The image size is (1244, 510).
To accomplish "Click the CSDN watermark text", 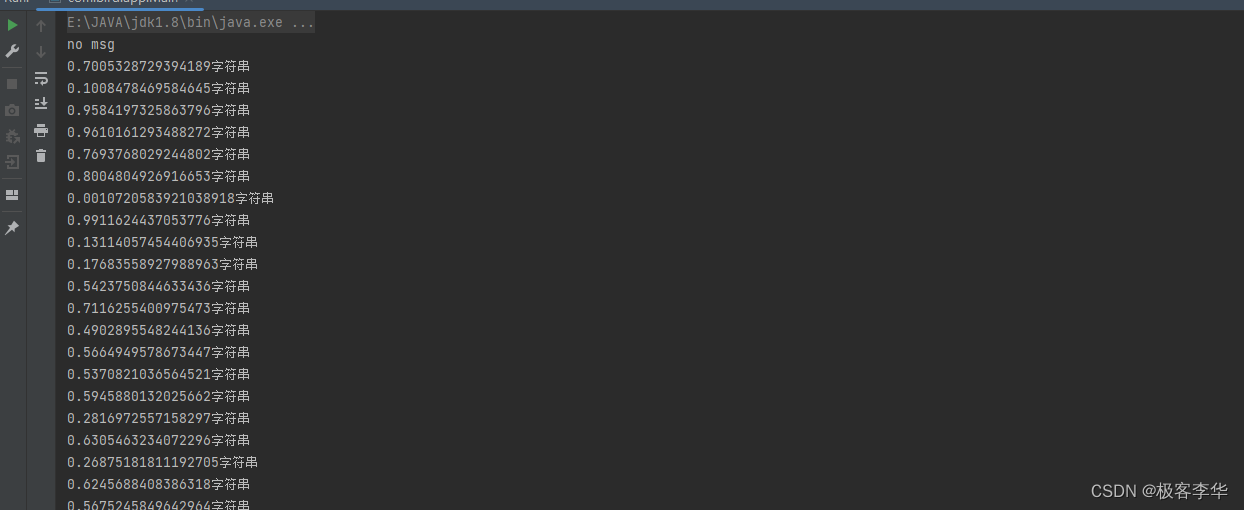I will (x=1159, y=491).
